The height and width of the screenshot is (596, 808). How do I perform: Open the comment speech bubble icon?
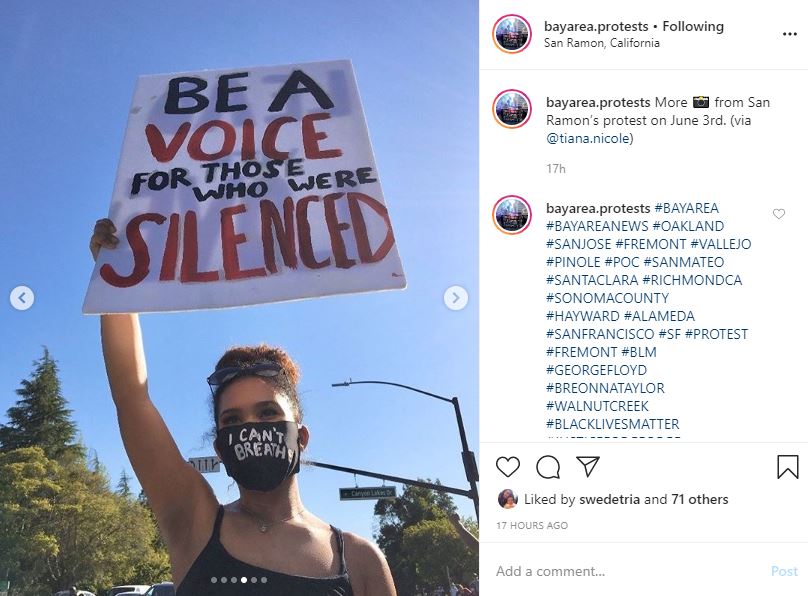548,467
